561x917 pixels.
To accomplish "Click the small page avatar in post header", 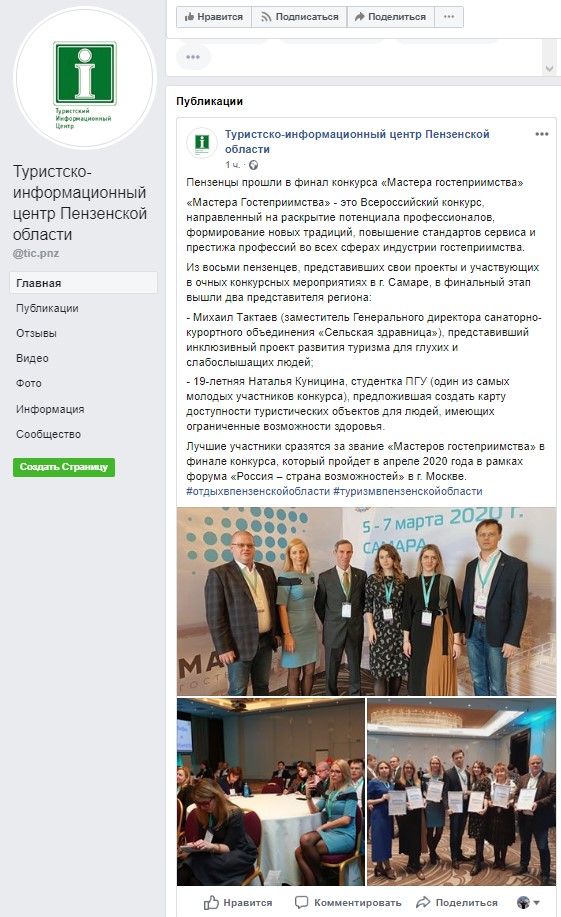I will [202, 143].
